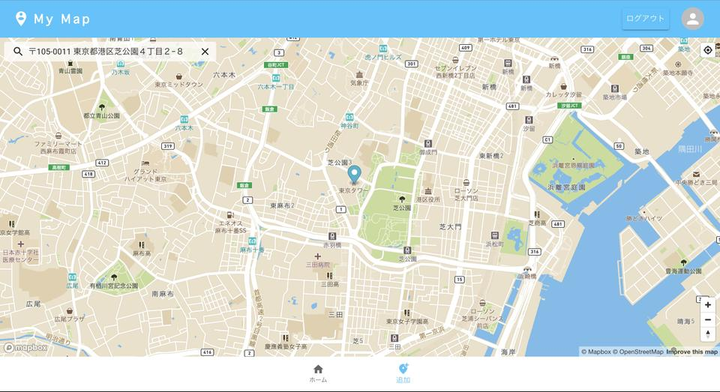Click the 芝公園 park tree icon

(x=402, y=199)
